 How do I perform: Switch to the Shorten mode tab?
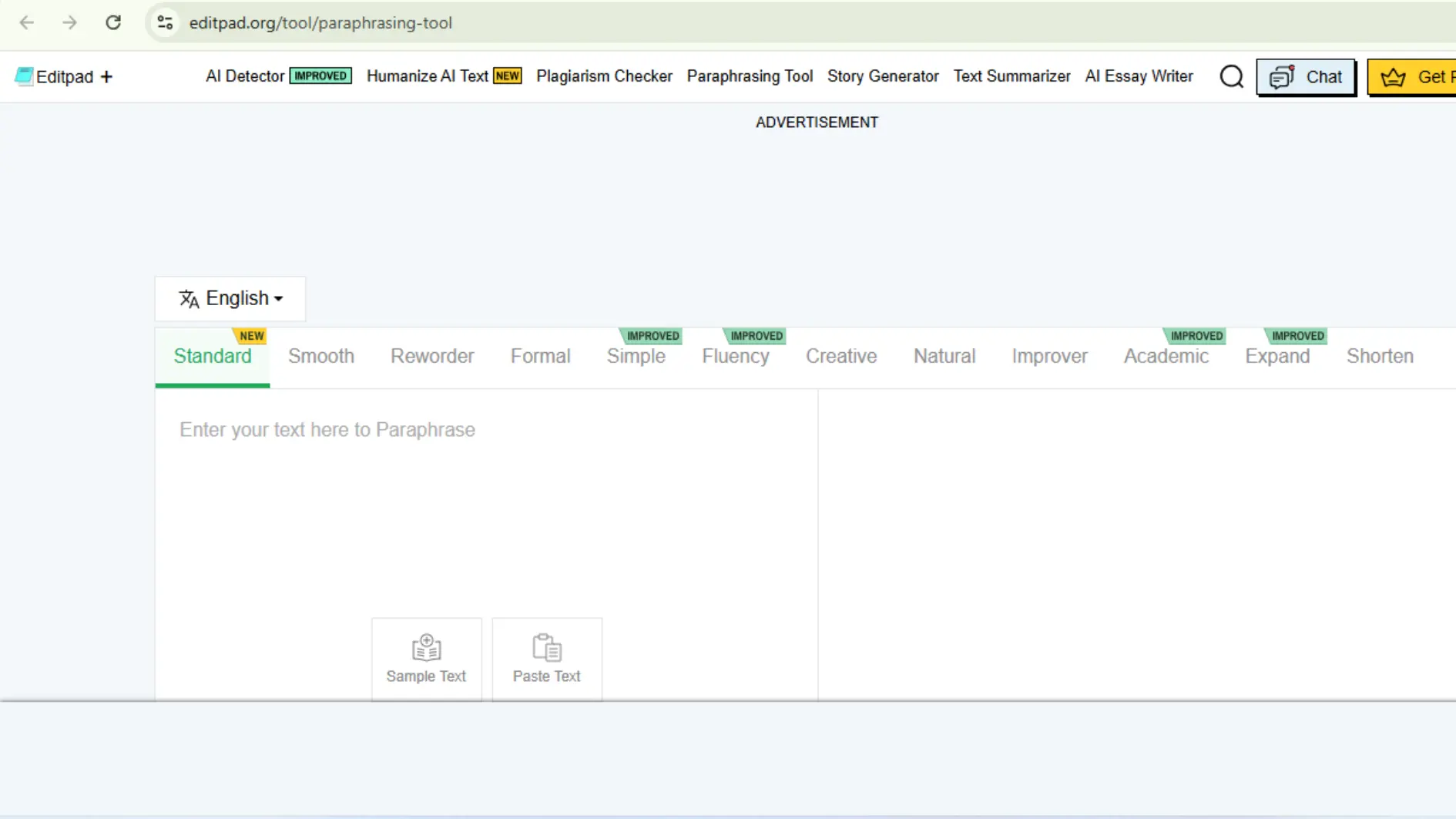click(x=1379, y=356)
